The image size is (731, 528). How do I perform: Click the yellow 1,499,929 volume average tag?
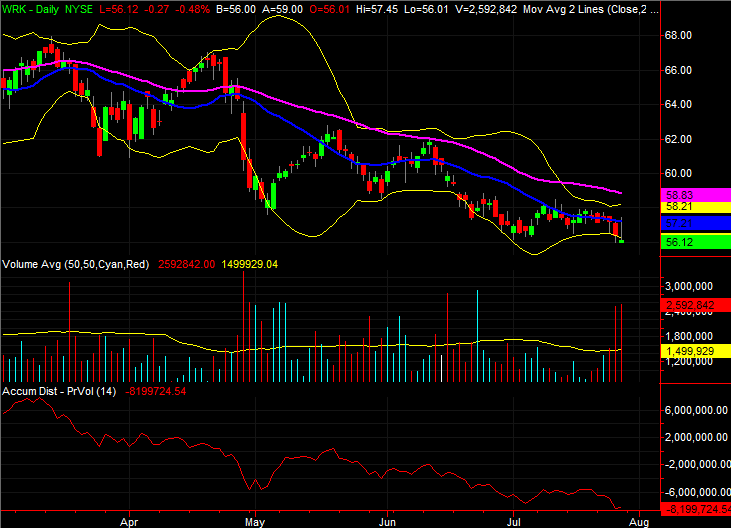coord(696,352)
